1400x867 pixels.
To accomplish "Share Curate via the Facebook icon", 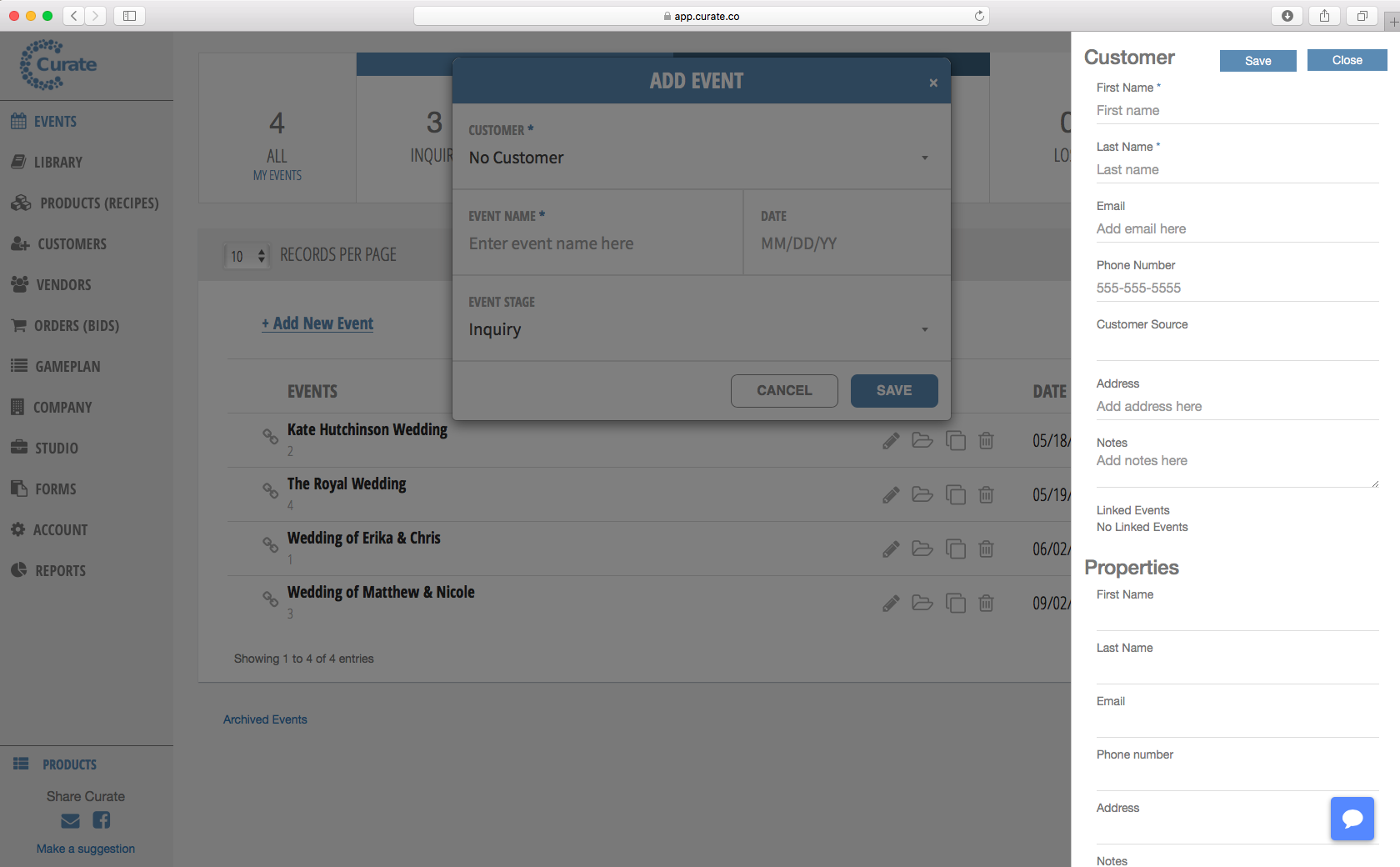I will point(102,821).
